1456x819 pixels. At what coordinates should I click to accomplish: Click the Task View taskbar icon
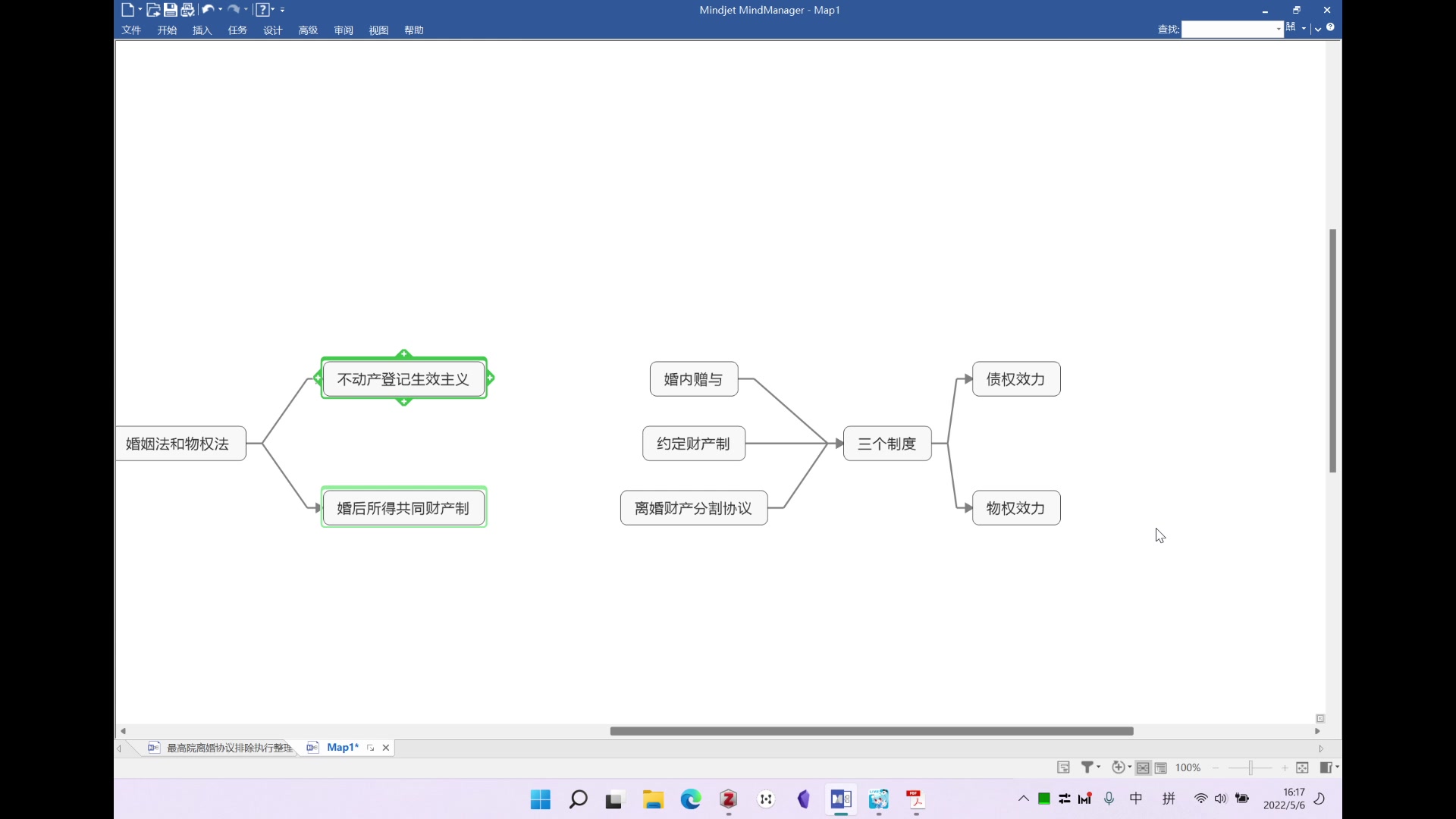614,800
